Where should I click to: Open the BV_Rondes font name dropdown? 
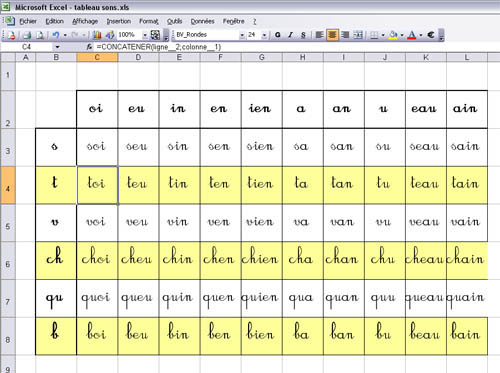pos(242,35)
